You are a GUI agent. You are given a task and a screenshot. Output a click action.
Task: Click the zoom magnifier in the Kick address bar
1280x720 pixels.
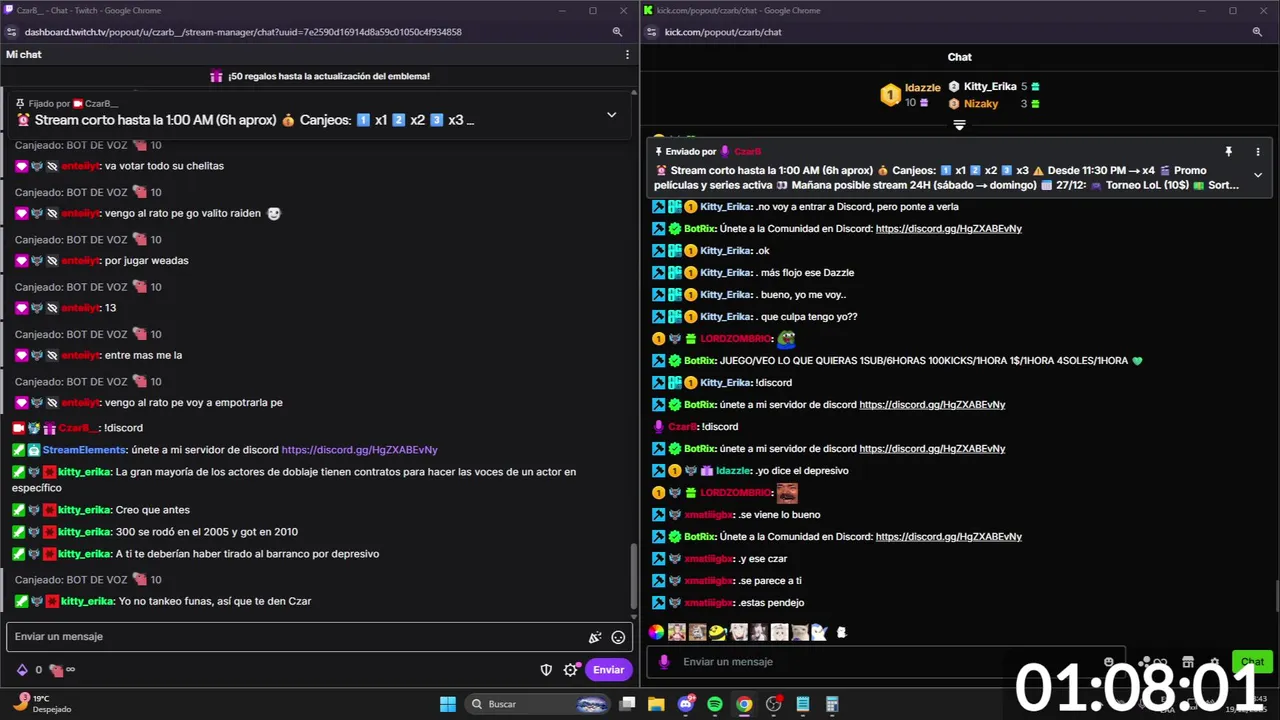1257,32
